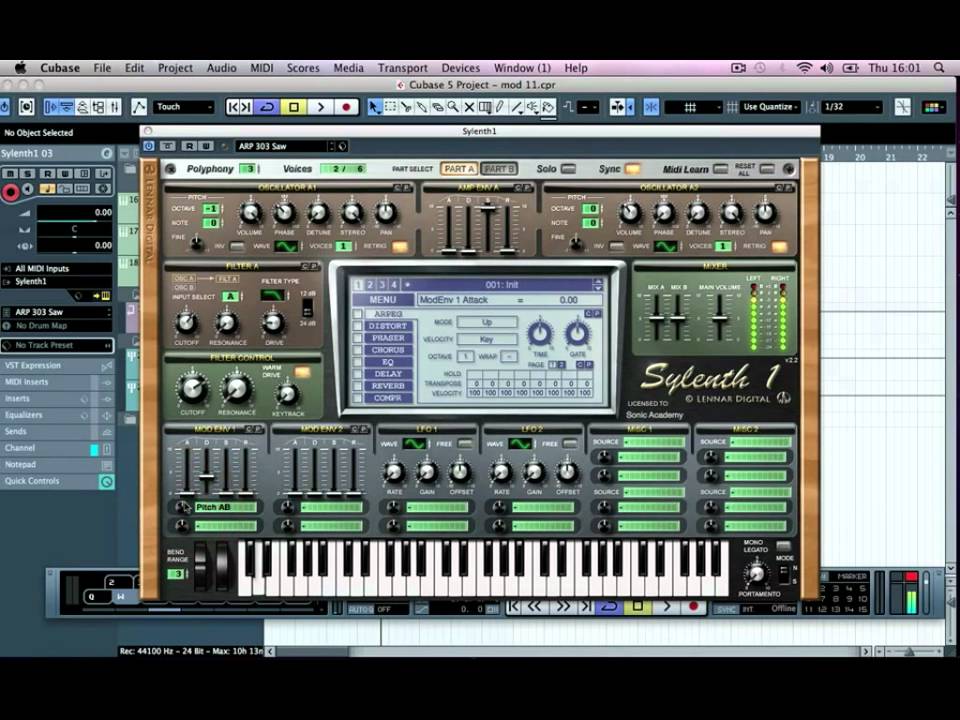Open the Devices menu
The width and height of the screenshot is (960, 720).
(460, 68)
